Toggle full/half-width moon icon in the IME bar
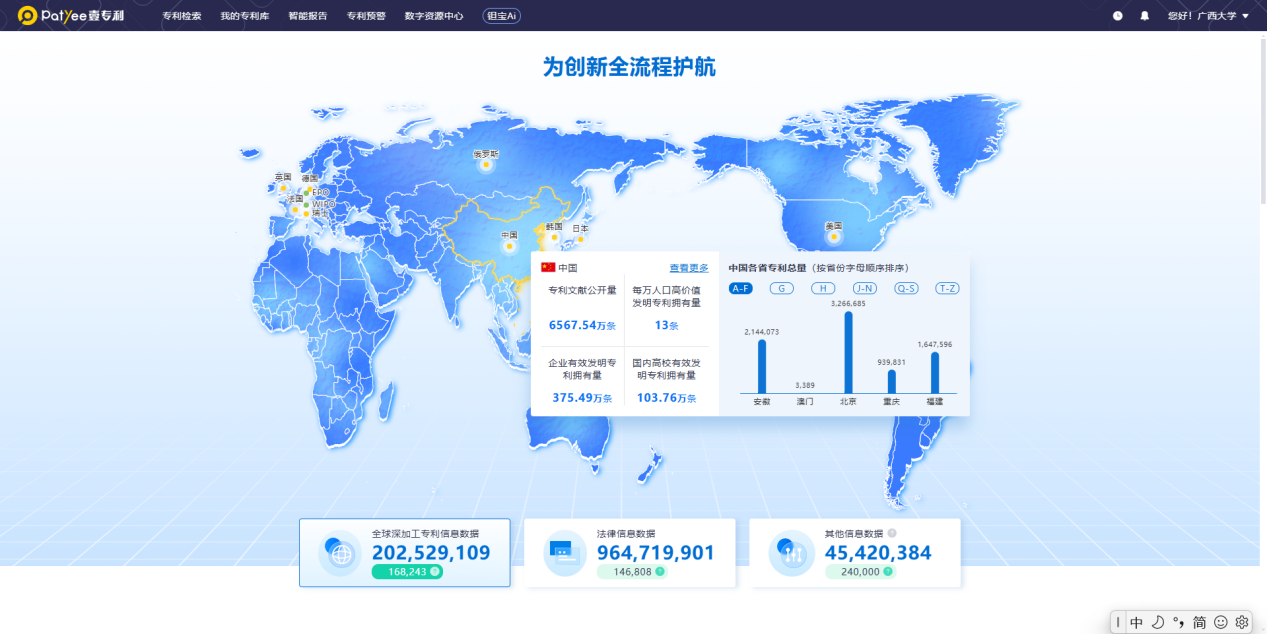1267x634 pixels. point(1158,622)
